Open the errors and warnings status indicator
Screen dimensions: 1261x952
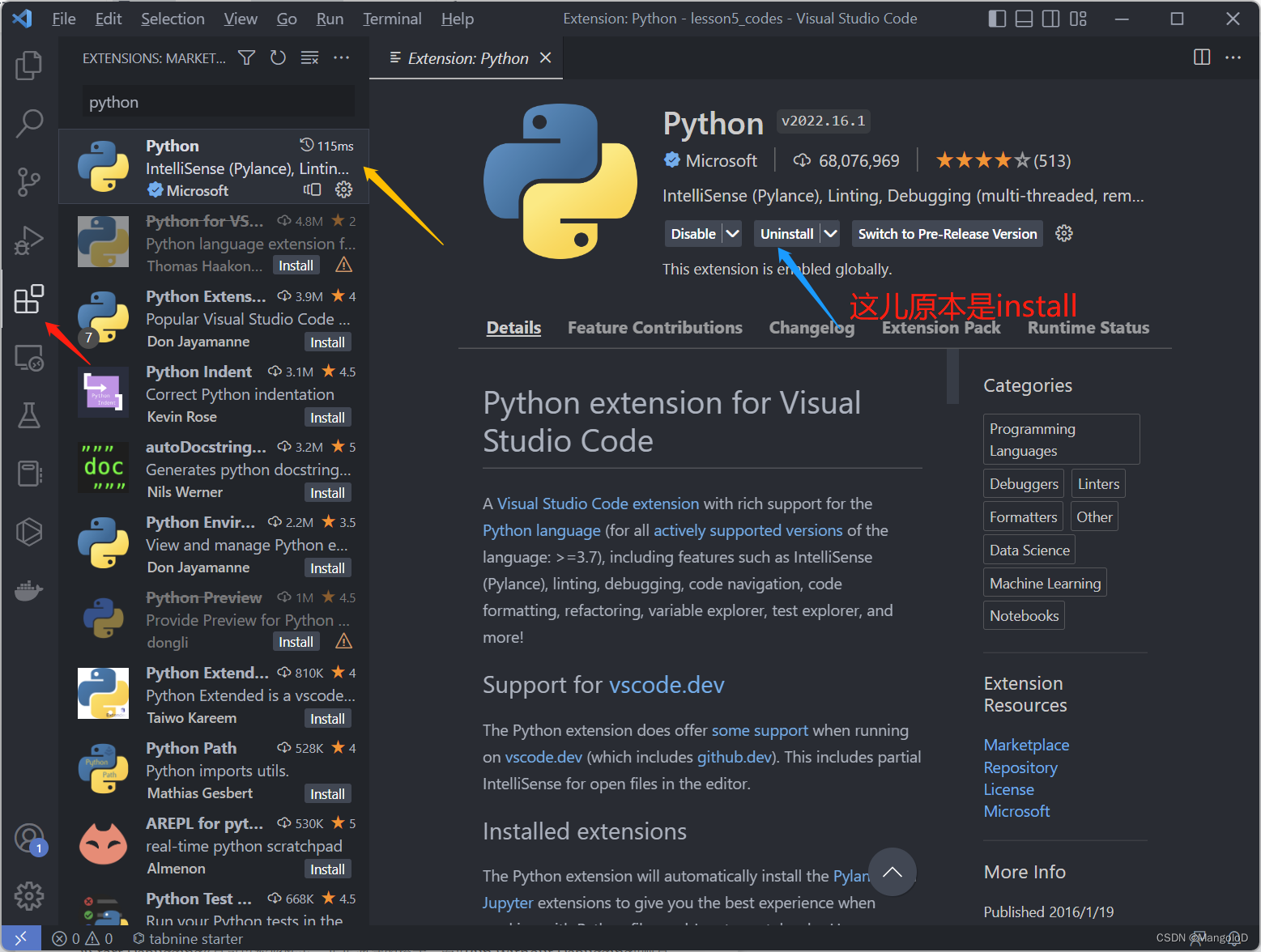pyautogui.click(x=83, y=939)
